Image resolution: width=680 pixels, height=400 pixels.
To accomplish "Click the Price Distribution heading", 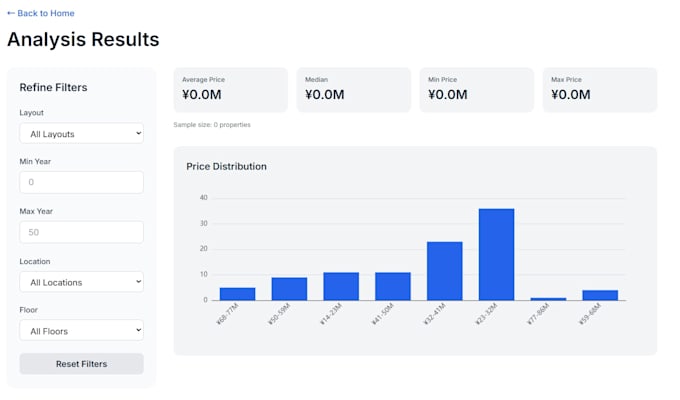I will pyautogui.click(x=226, y=167).
